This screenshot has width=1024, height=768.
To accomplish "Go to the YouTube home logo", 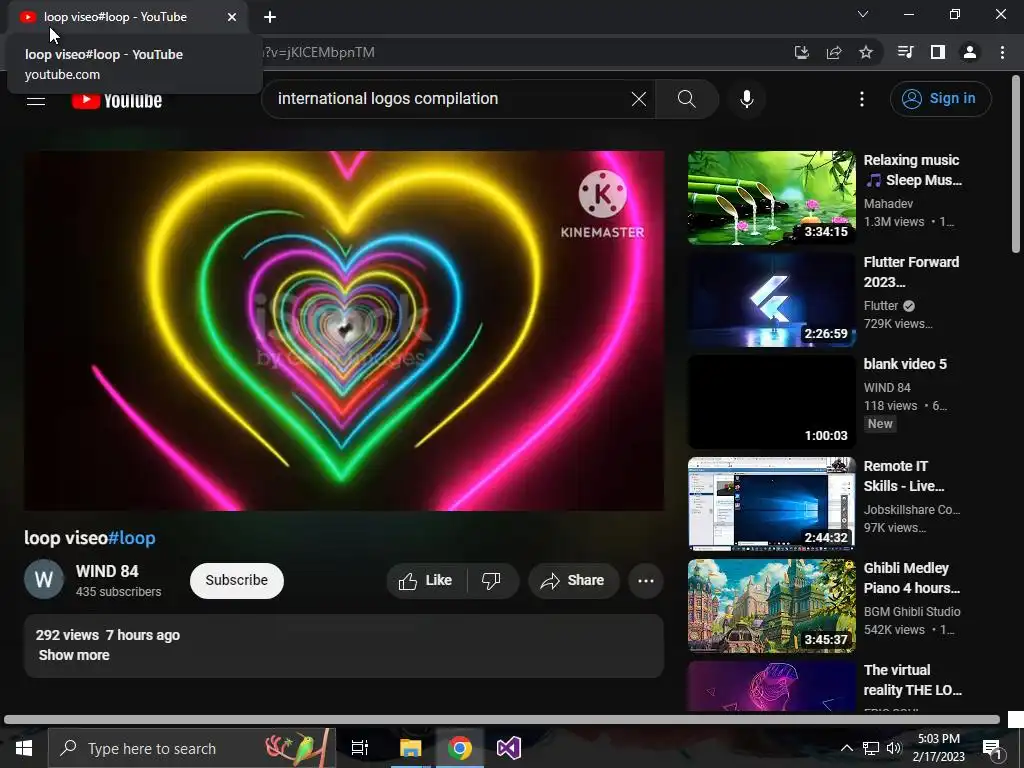I will [x=117, y=100].
